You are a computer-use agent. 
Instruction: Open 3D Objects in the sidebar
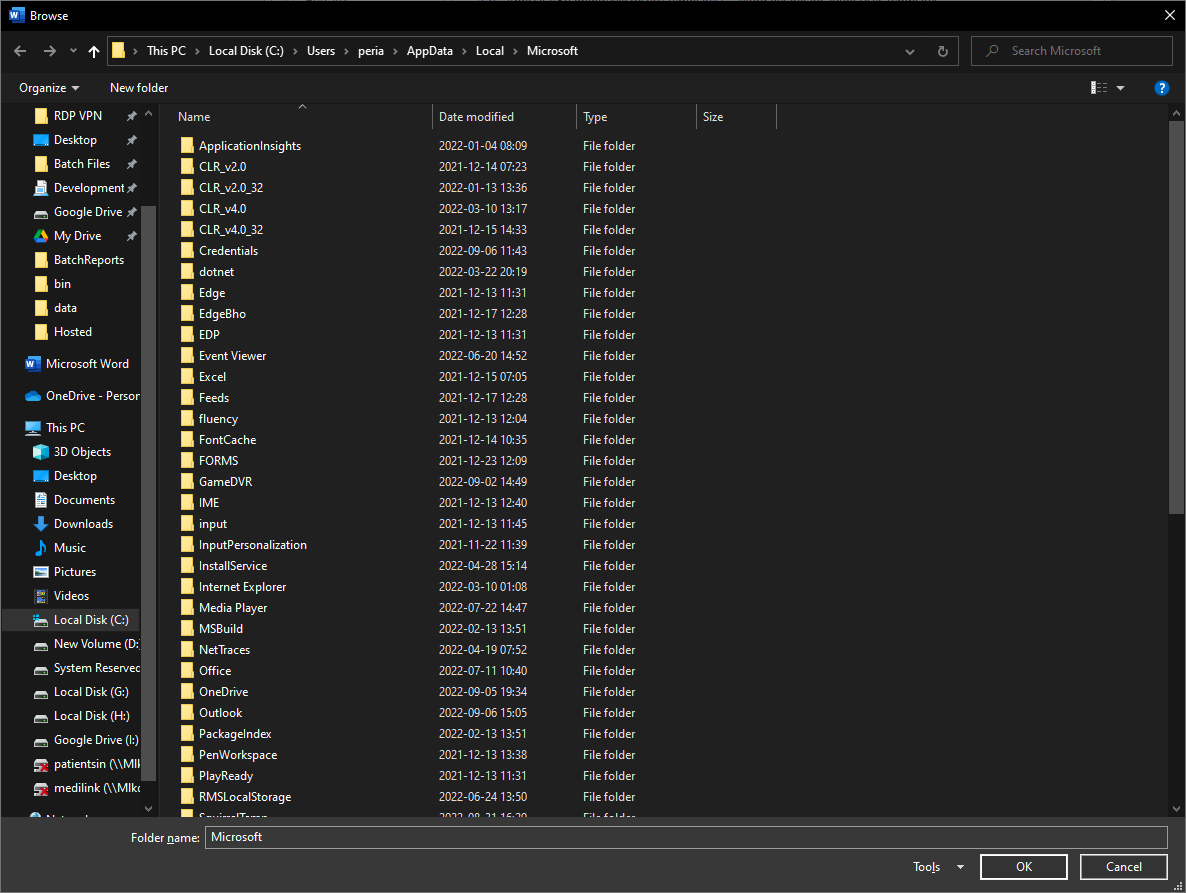point(82,451)
